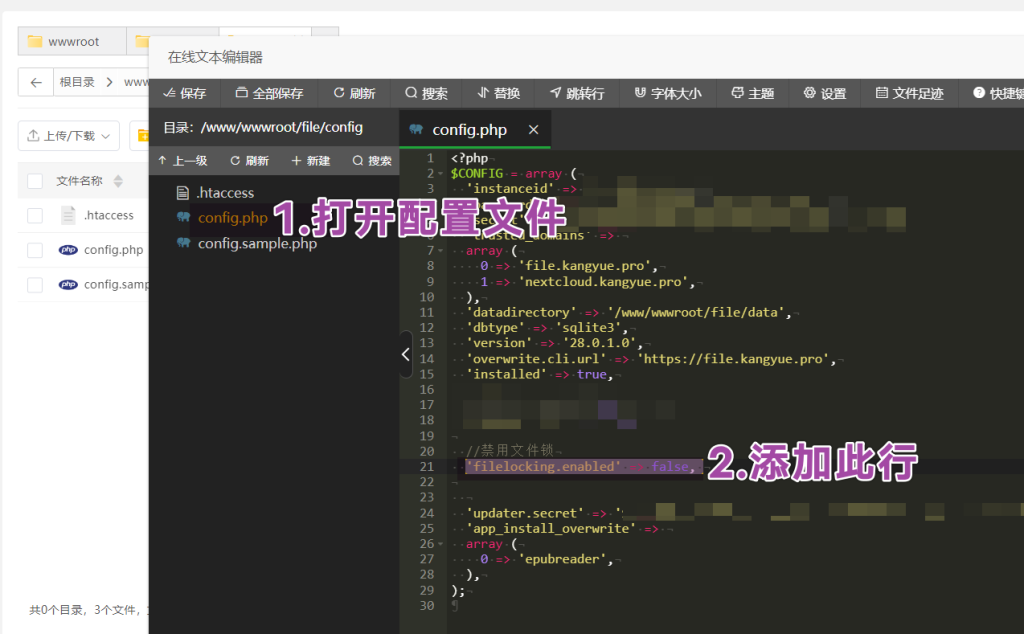
Task: Open 跳转行 (Go to line)
Action: [x=577, y=93]
